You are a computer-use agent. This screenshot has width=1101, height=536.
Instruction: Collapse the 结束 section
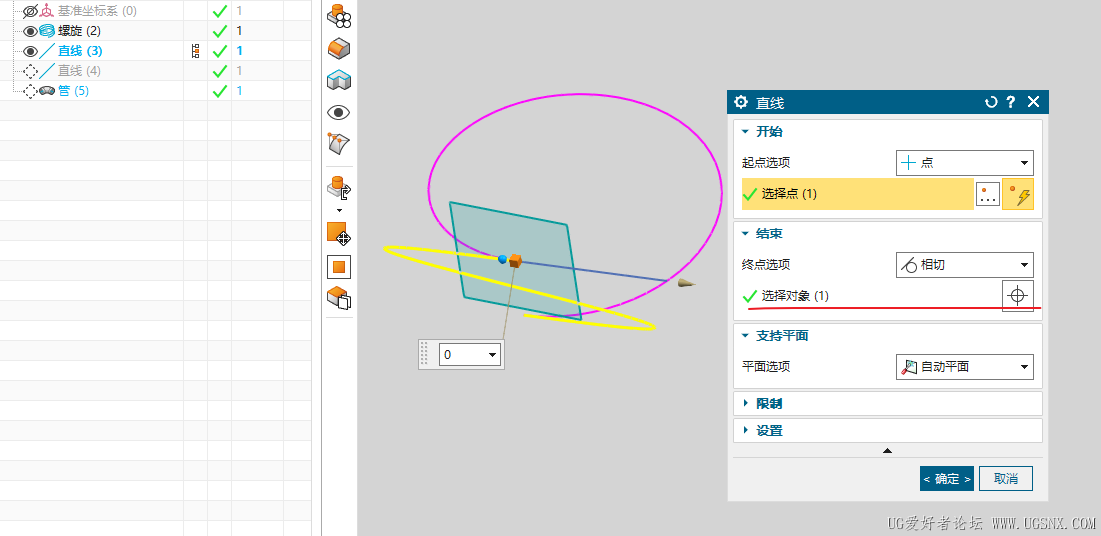[746, 233]
